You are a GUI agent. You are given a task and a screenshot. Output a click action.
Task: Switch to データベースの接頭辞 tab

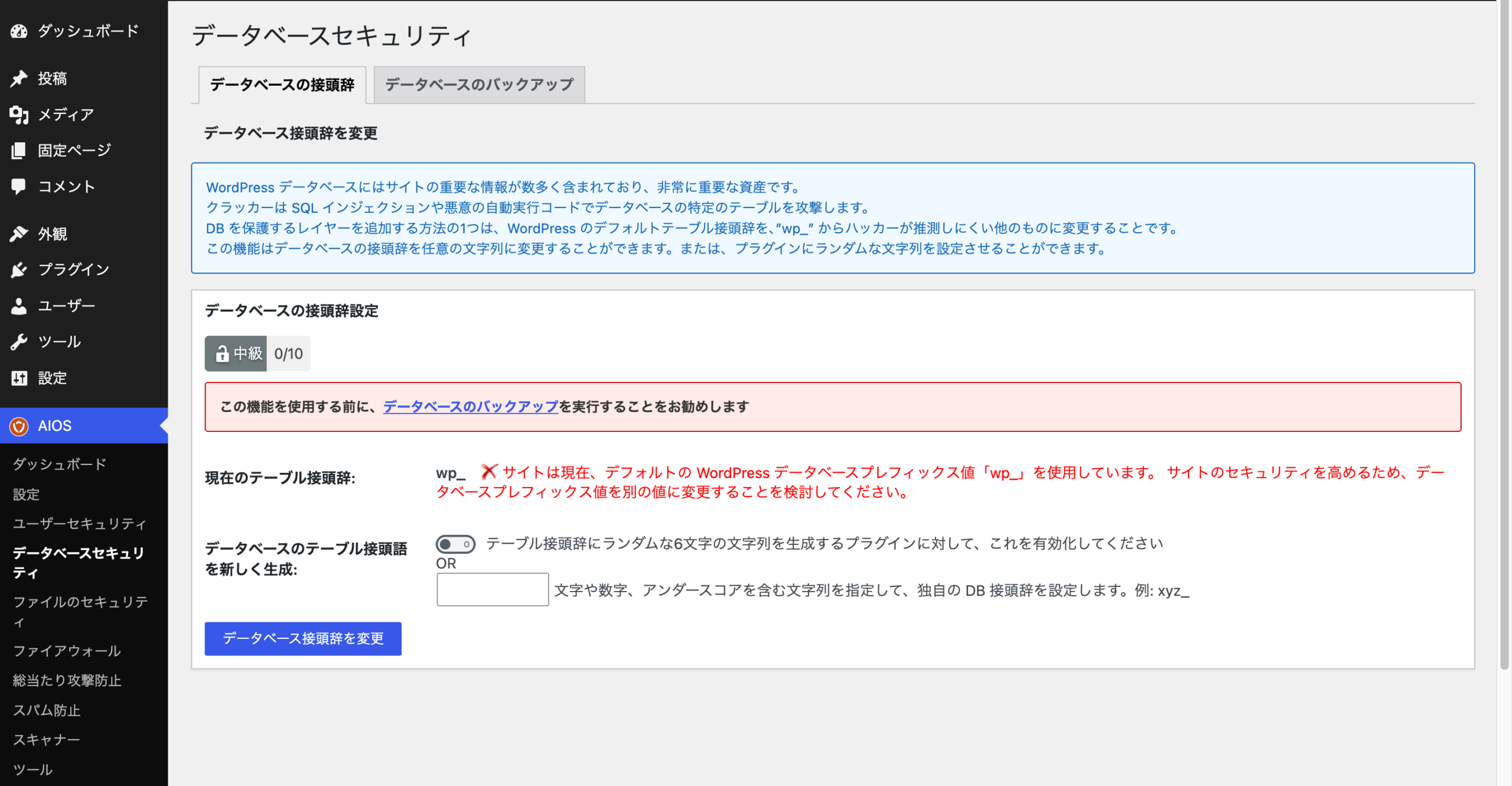(x=282, y=85)
